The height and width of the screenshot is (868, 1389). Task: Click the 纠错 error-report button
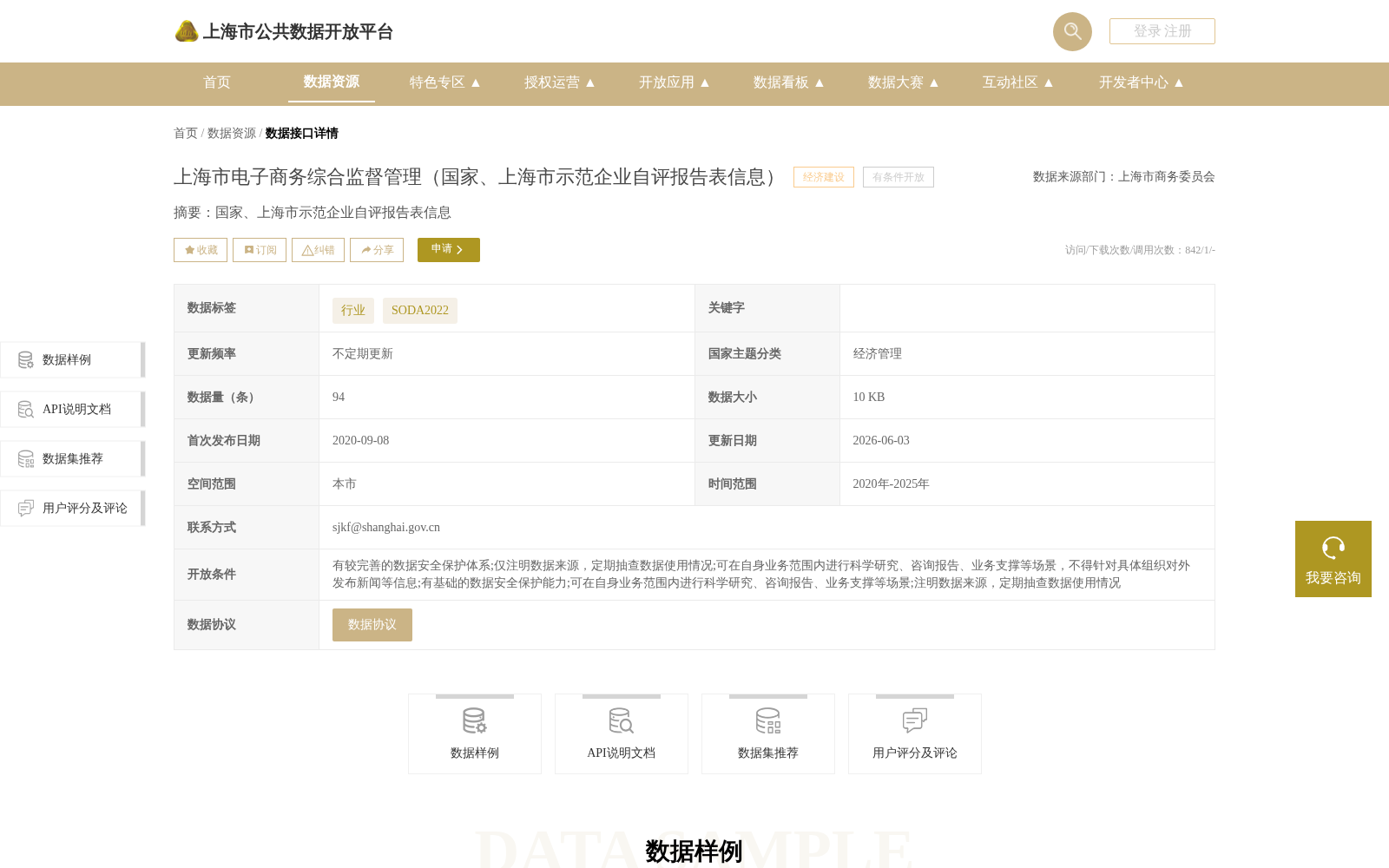tap(318, 250)
